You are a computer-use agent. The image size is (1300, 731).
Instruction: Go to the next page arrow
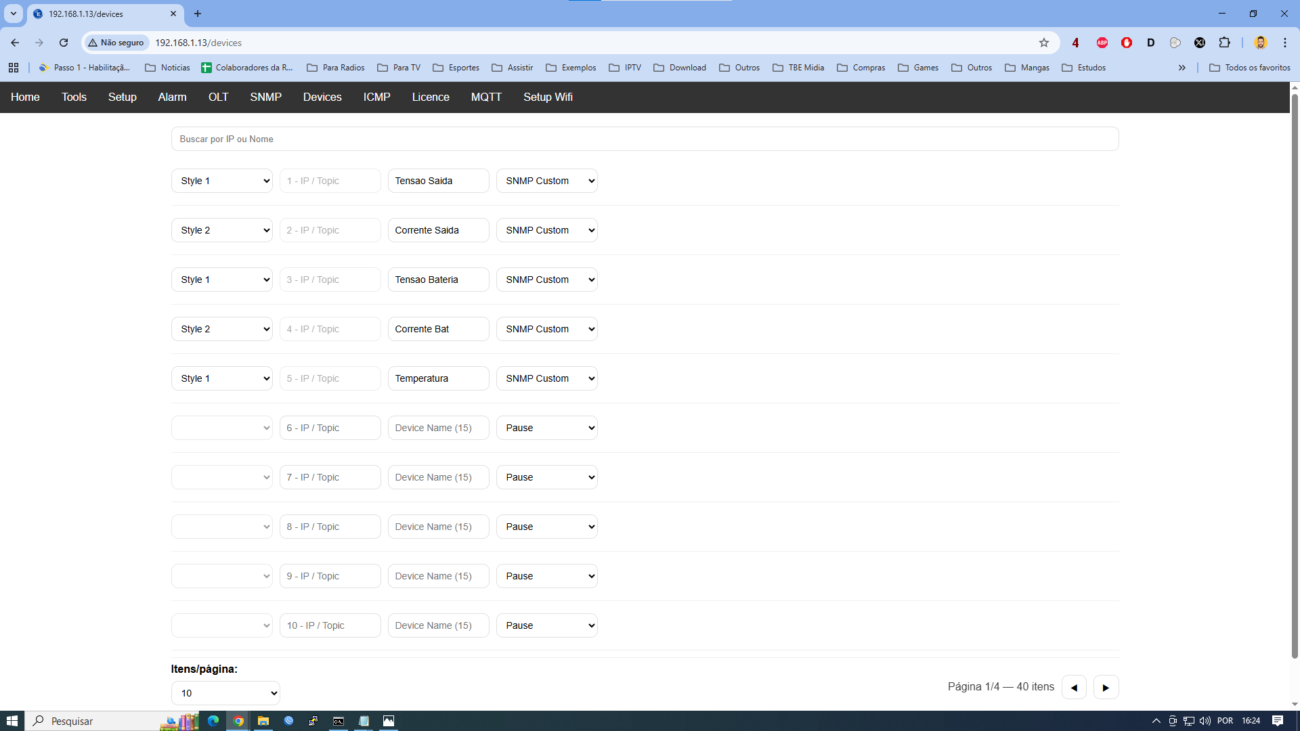tap(1105, 687)
